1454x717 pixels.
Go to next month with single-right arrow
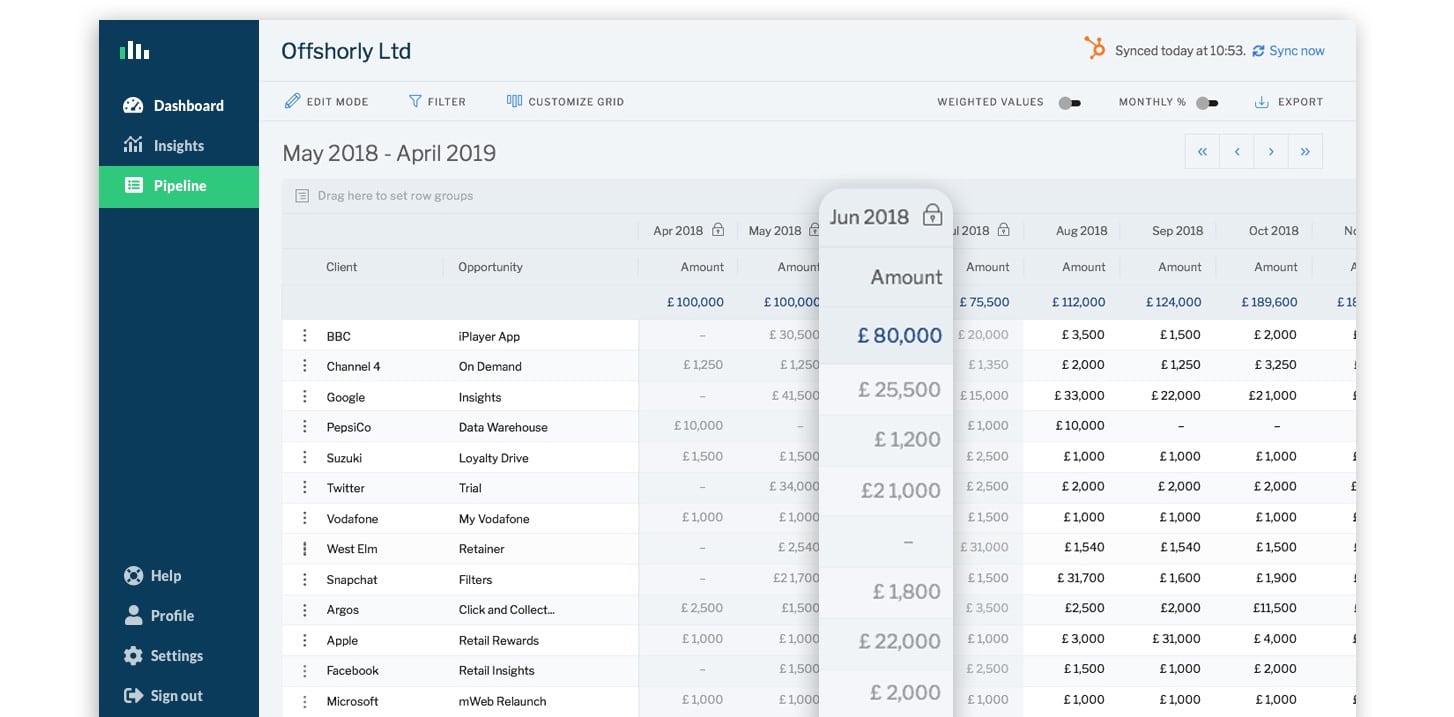[x=1271, y=152]
